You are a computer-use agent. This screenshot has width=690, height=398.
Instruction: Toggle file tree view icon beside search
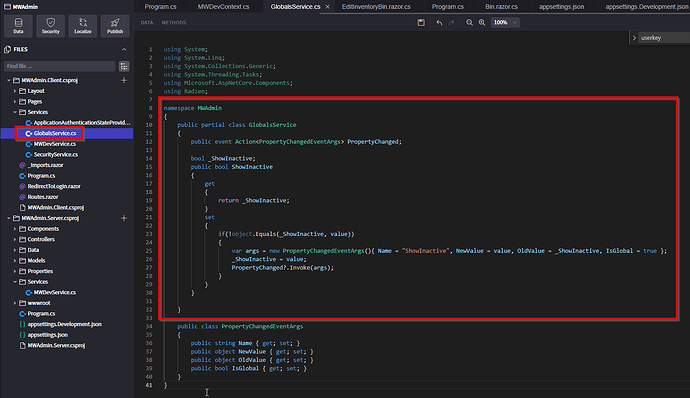click(x=124, y=66)
